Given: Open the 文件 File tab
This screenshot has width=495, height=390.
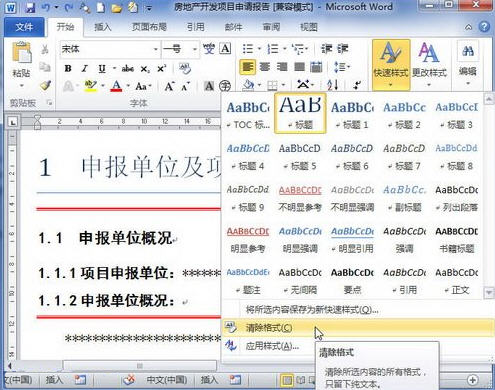Looking at the screenshot, I should [x=24, y=27].
